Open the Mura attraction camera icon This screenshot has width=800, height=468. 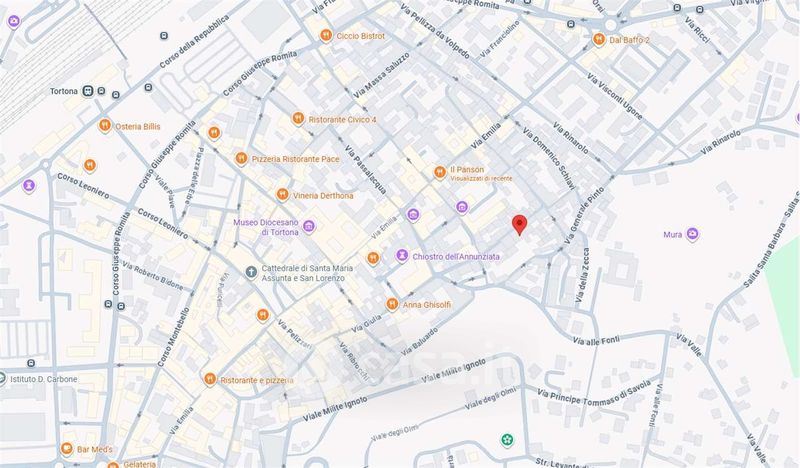click(x=692, y=234)
